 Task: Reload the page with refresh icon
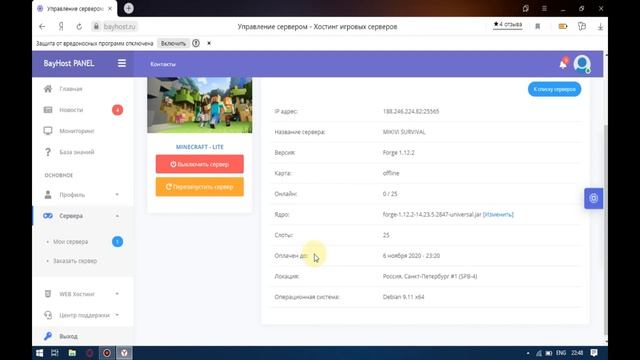[x=79, y=27]
